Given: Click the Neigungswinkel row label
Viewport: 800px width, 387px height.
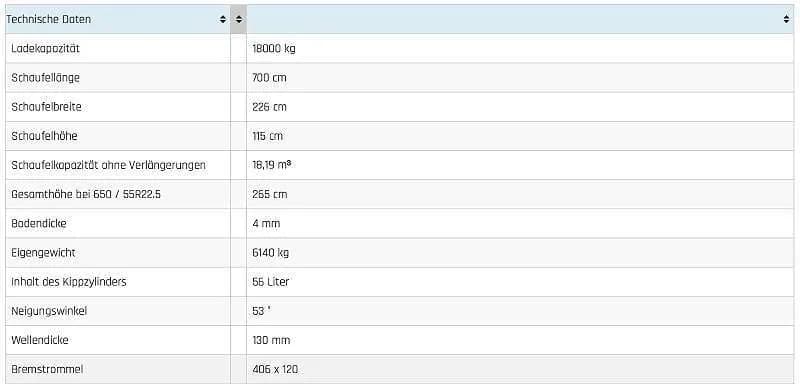Looking at the screenshot, I should (49, 311).
